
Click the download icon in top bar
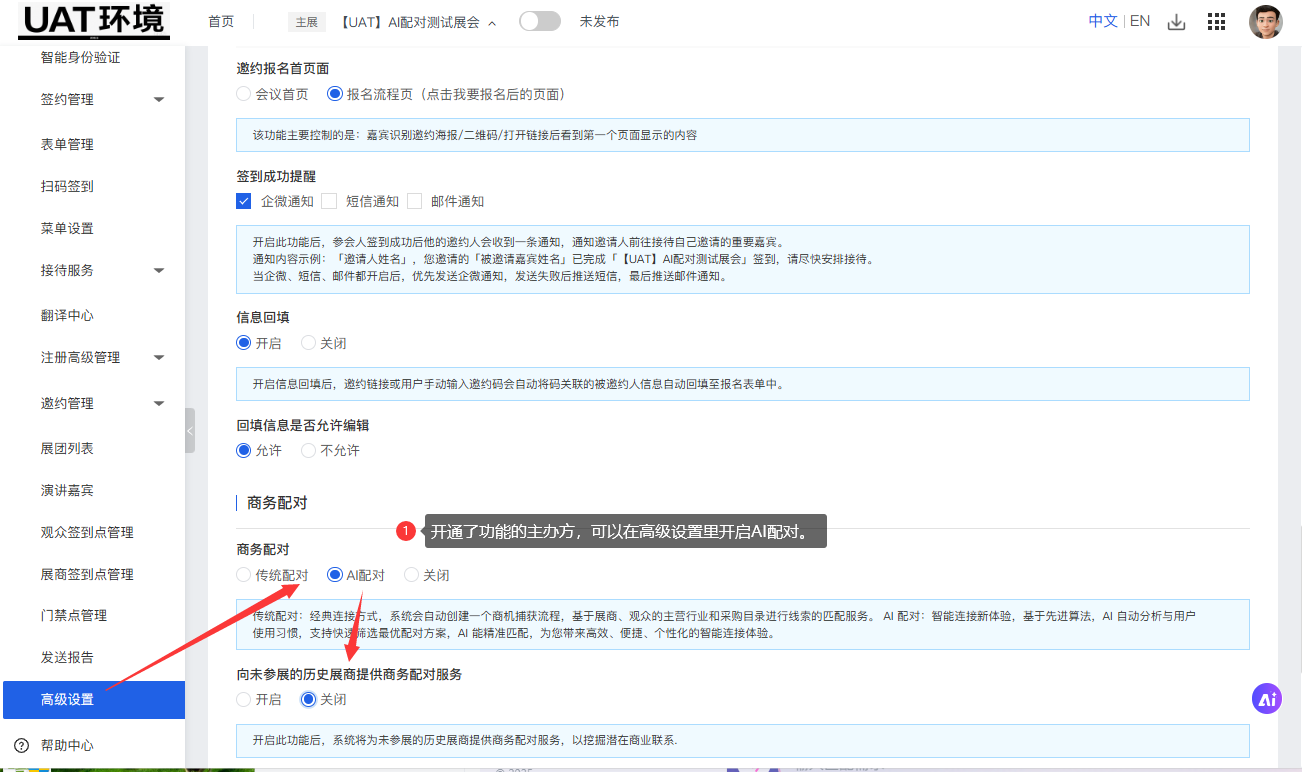(x=1177, y=22)
